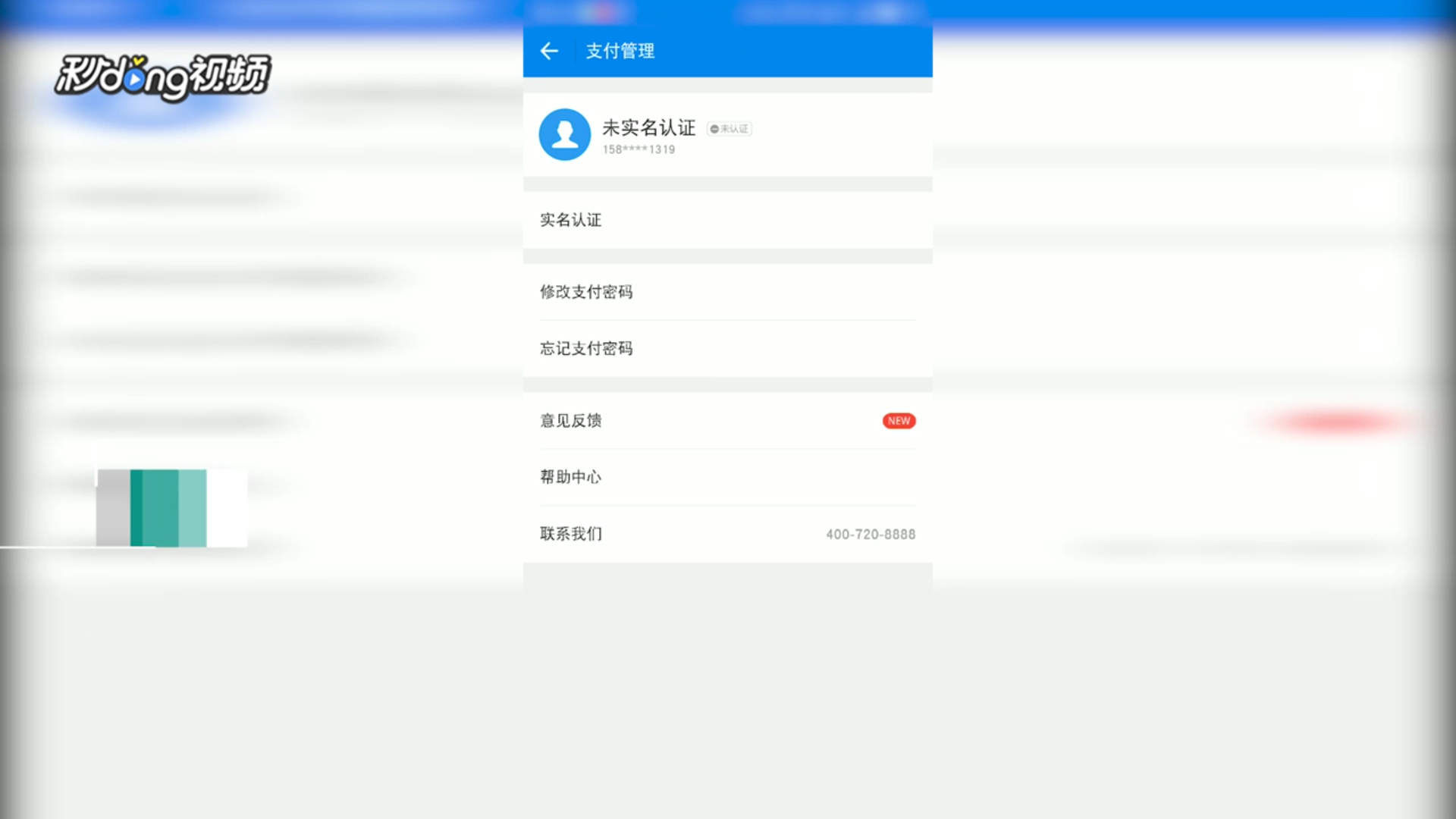This screenshot has width=1456, height=819.
Task: Select the light teal color swatch
Action: pos(193,507)
